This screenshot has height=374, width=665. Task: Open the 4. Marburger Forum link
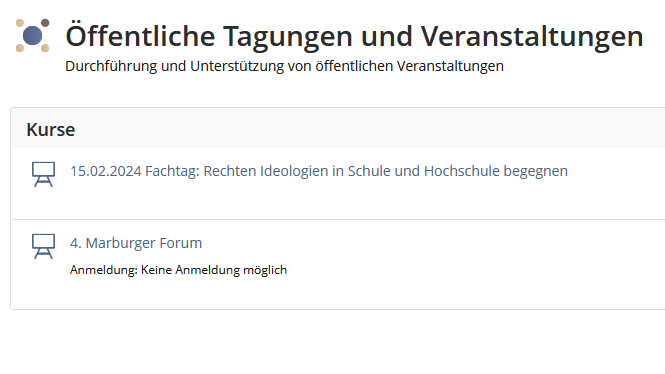pyautogui.click(x=136, y=243)
